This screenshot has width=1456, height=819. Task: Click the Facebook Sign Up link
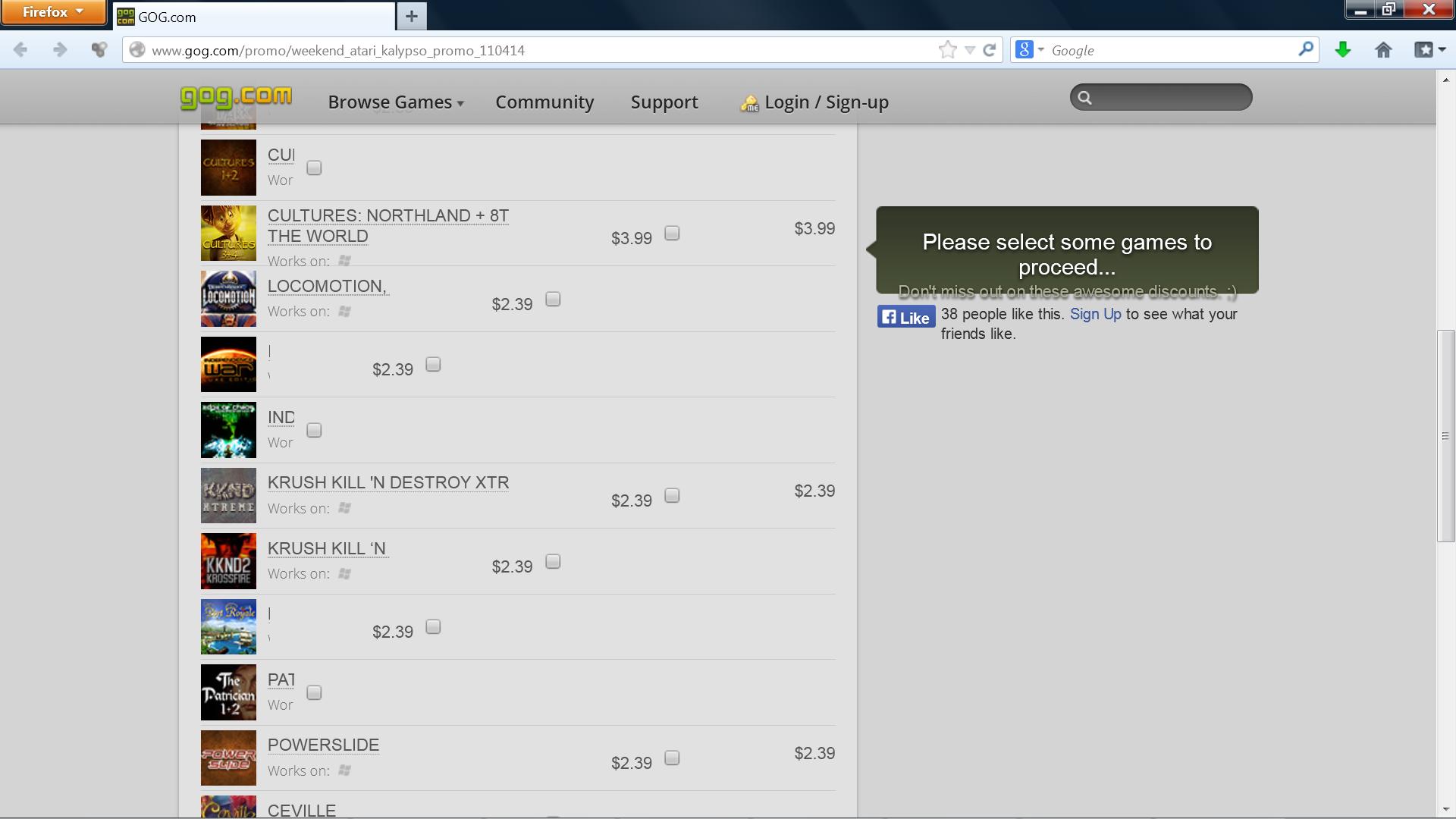(1095, 314)
